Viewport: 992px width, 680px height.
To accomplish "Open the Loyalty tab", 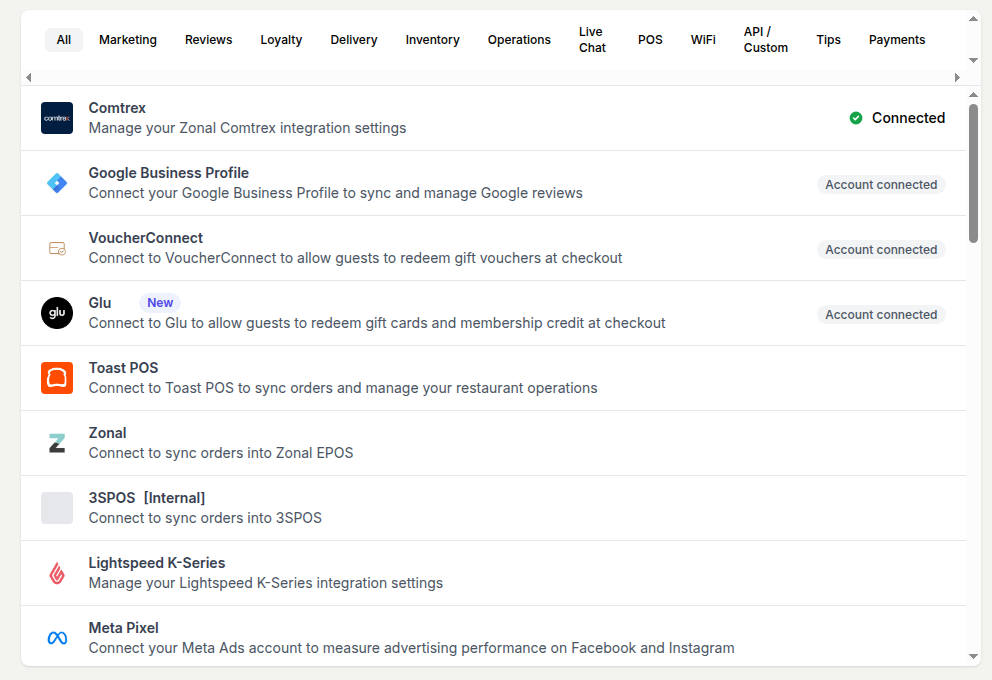I will (282, 40).
